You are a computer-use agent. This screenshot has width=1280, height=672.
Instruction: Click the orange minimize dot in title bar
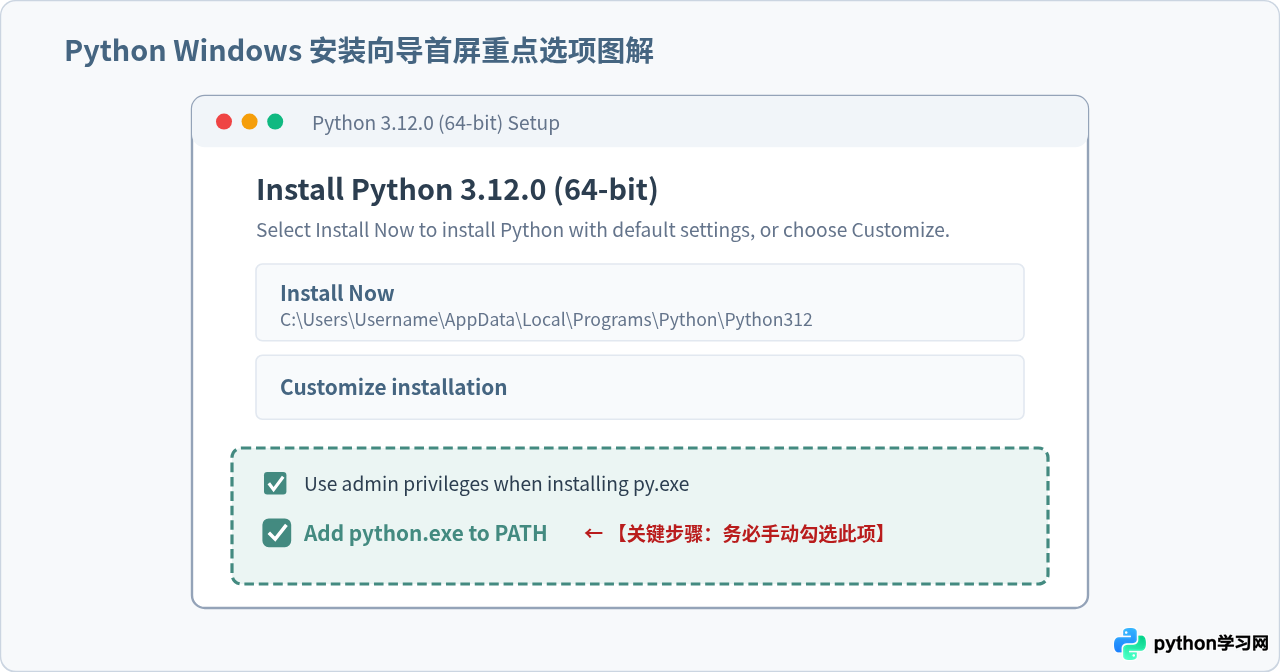(x=250, y=122)
